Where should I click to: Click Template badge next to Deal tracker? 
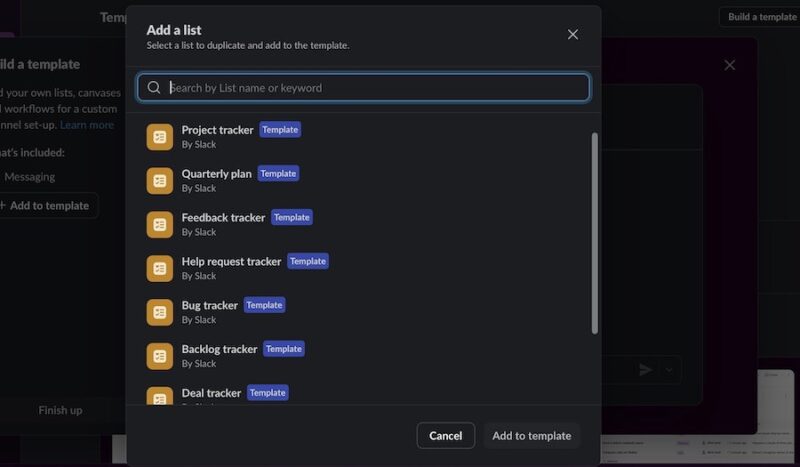[x=268, y=393]
